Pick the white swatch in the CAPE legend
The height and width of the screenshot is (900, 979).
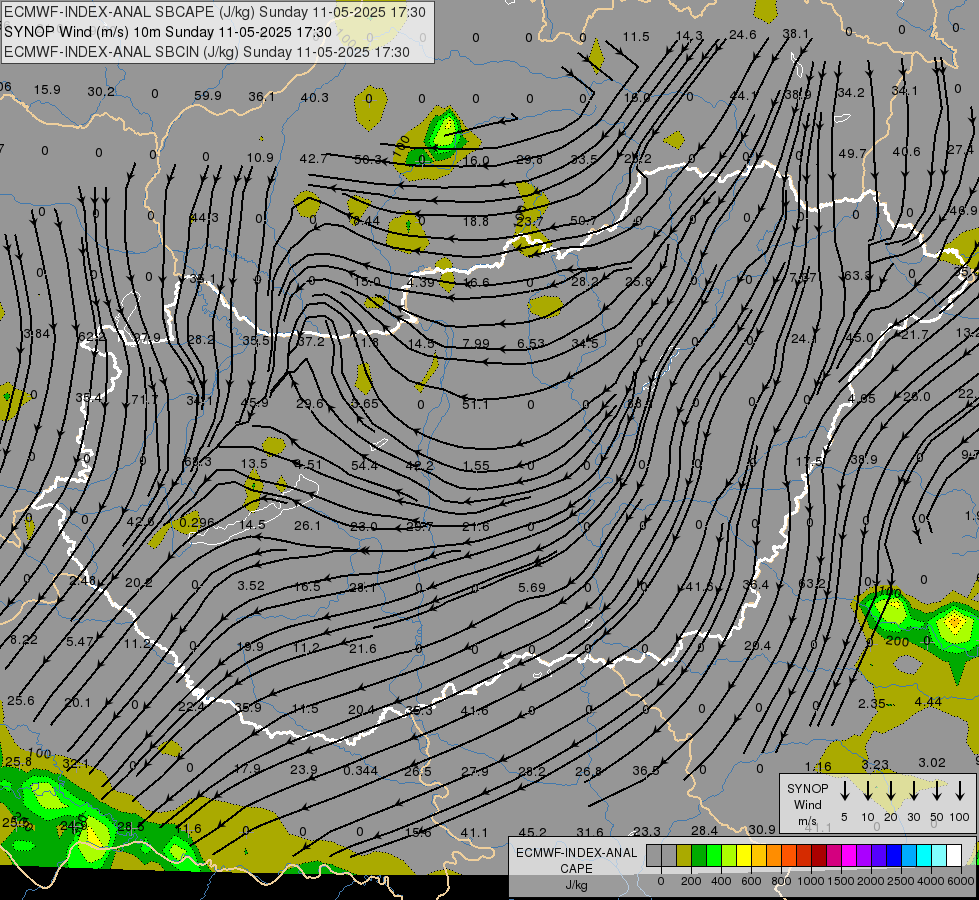click(x=954, y=855)
